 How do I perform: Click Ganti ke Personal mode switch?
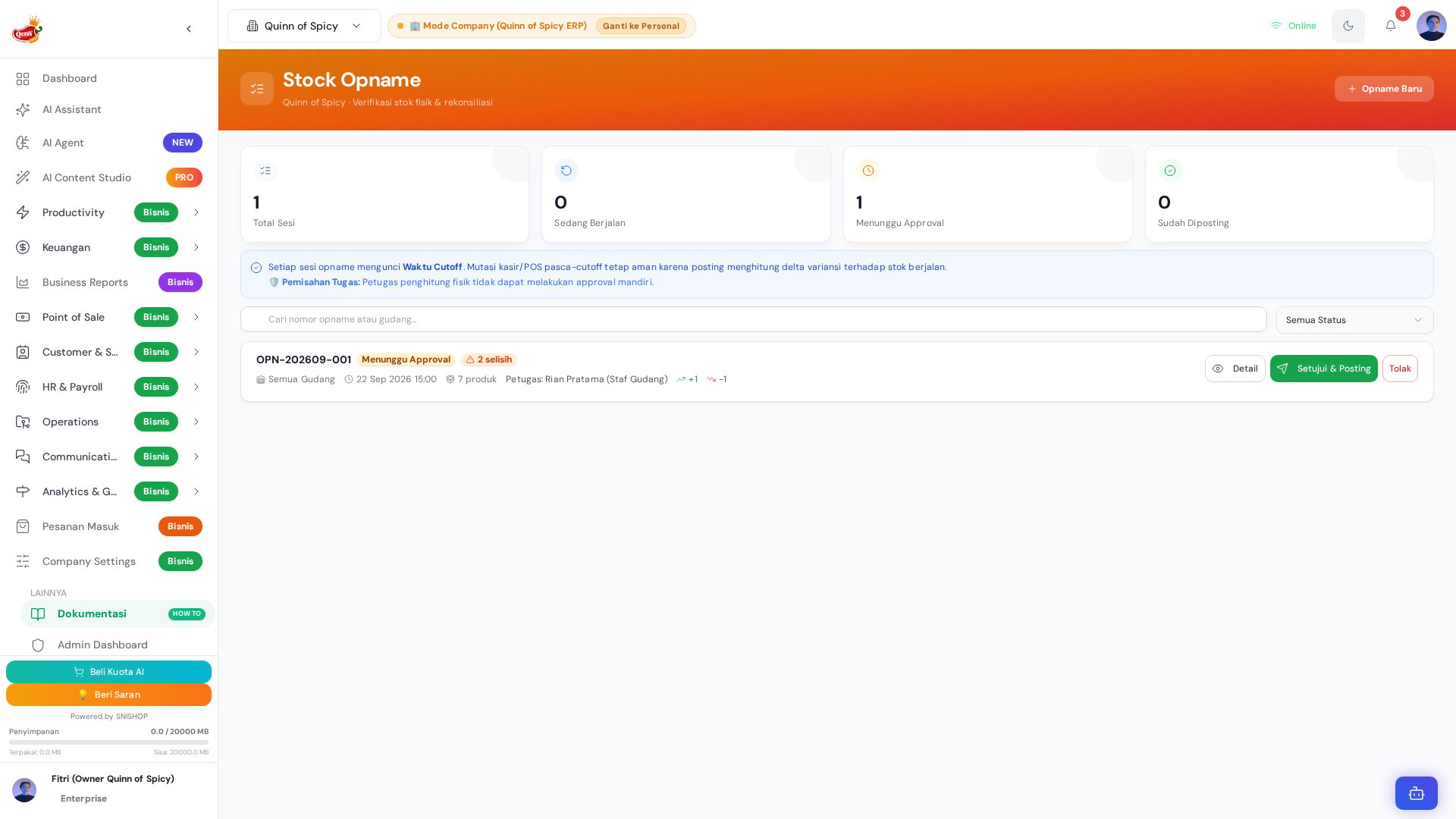(x=641, y=26)
